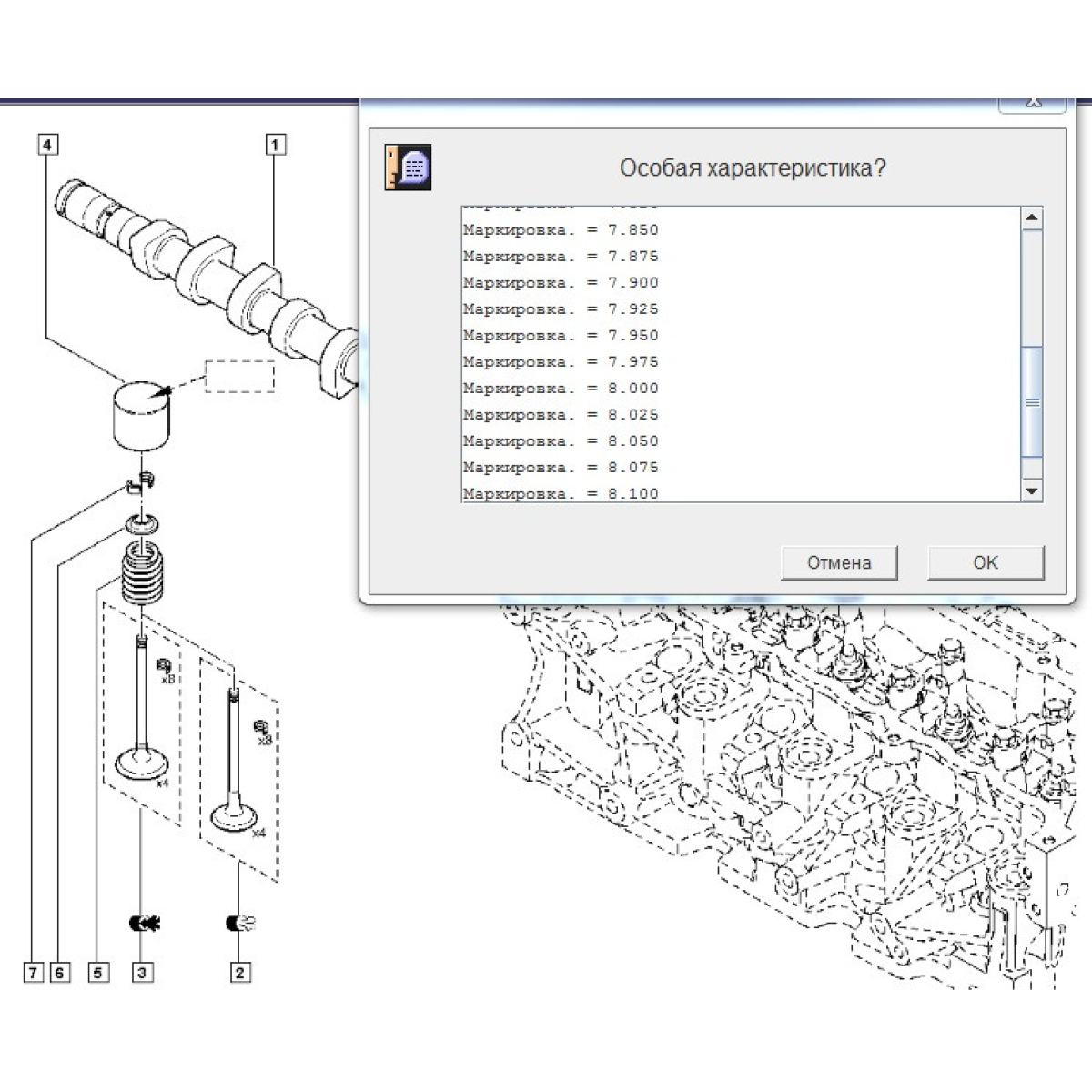
Task: Click callout number 6 in the diagram
Action: click(x=59, y=973)
